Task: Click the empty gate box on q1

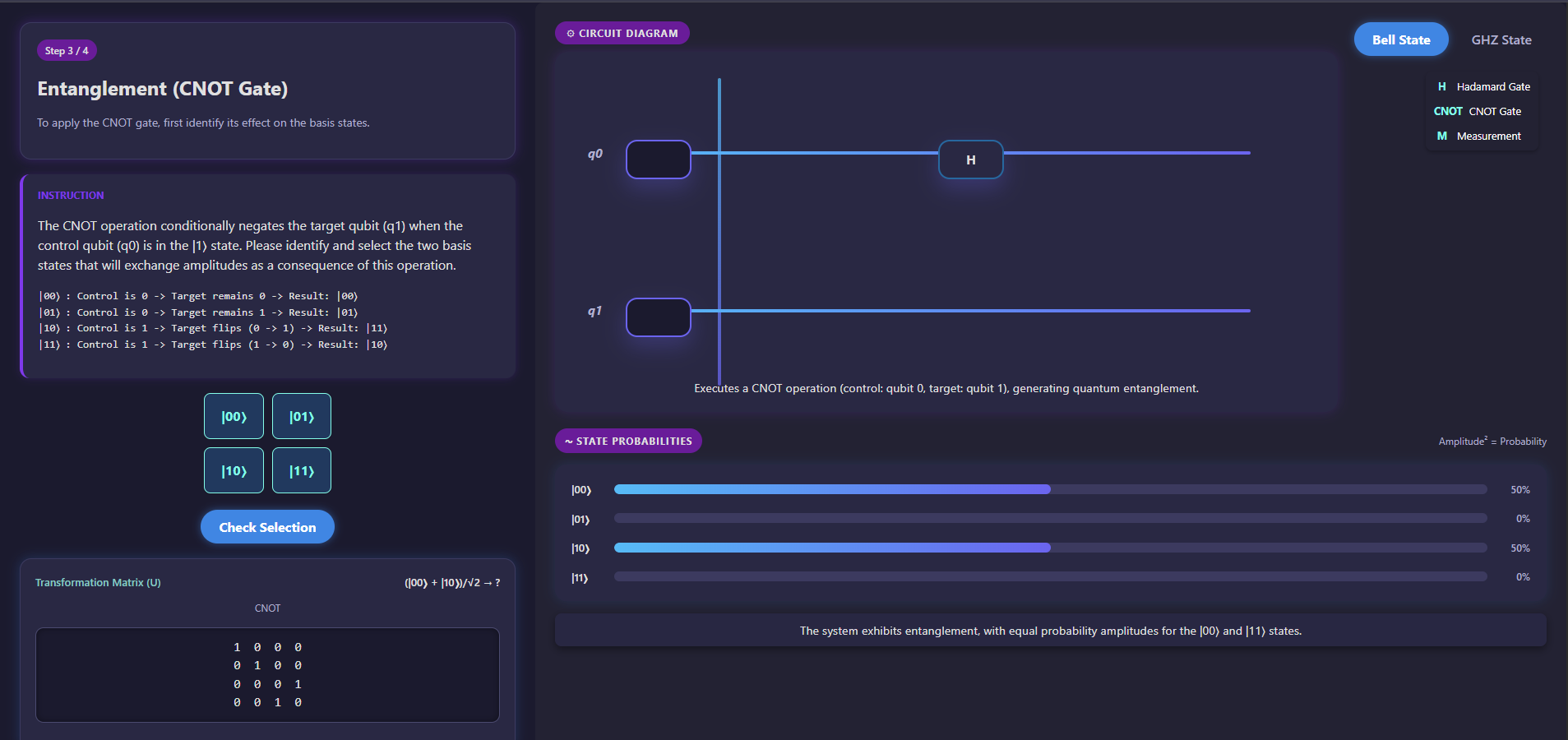Action: tap(658, 317)
